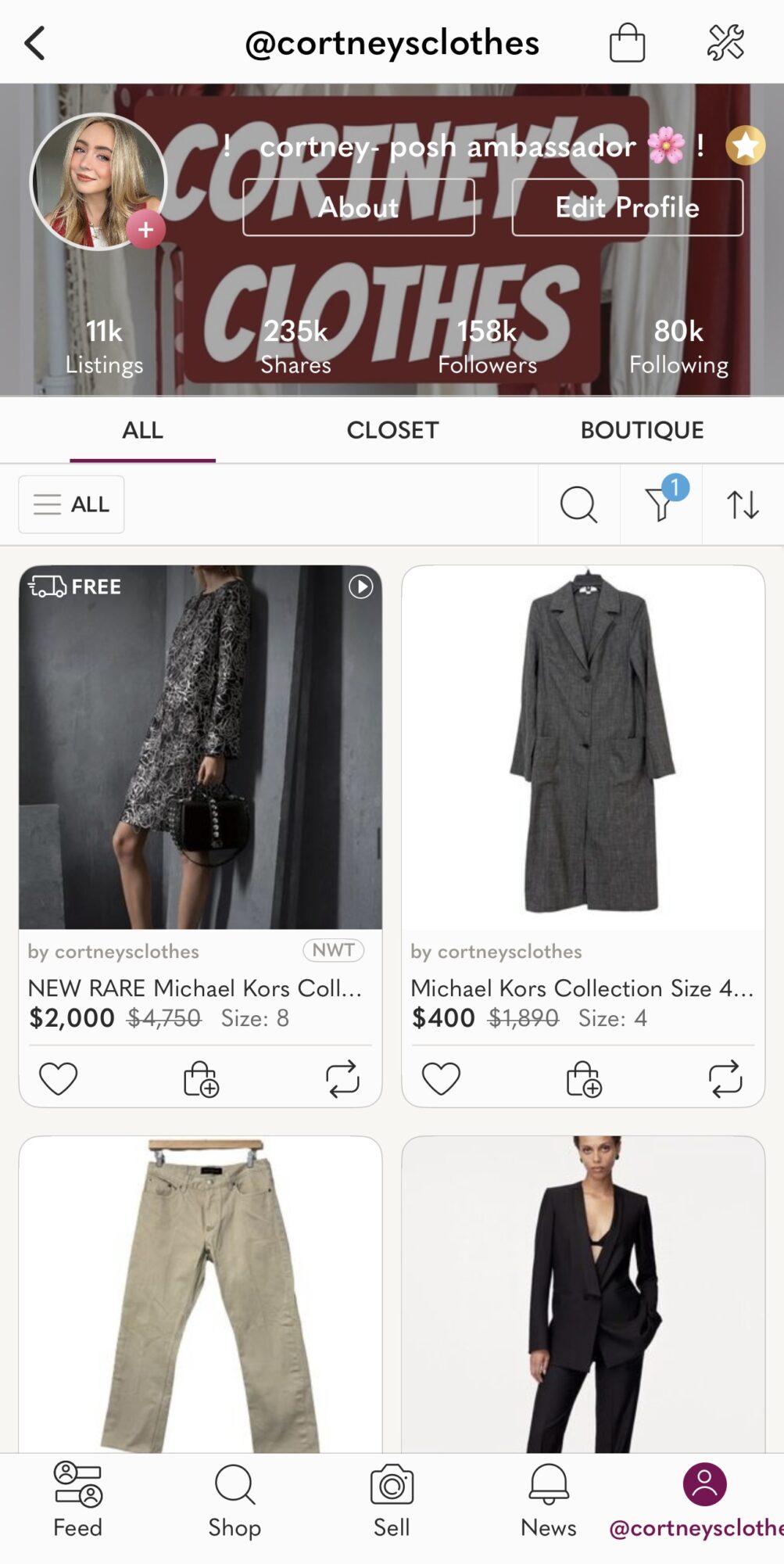784x1564 pixels.
Task: Open the ALL category dropdown menu
Action: (x=71, y=504)
